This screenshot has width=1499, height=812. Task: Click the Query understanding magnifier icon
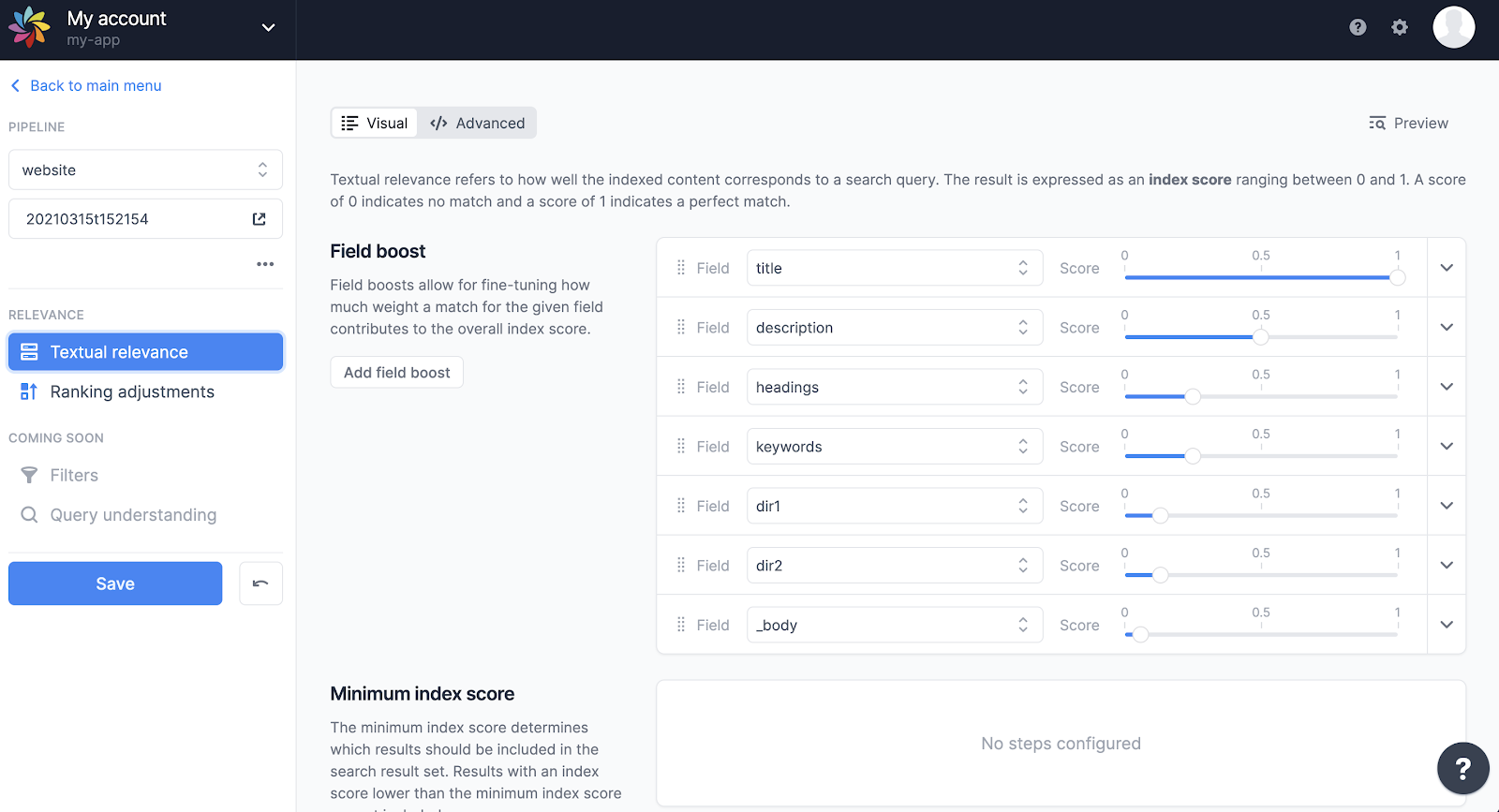pyautogui.click(x=29, y=515)
